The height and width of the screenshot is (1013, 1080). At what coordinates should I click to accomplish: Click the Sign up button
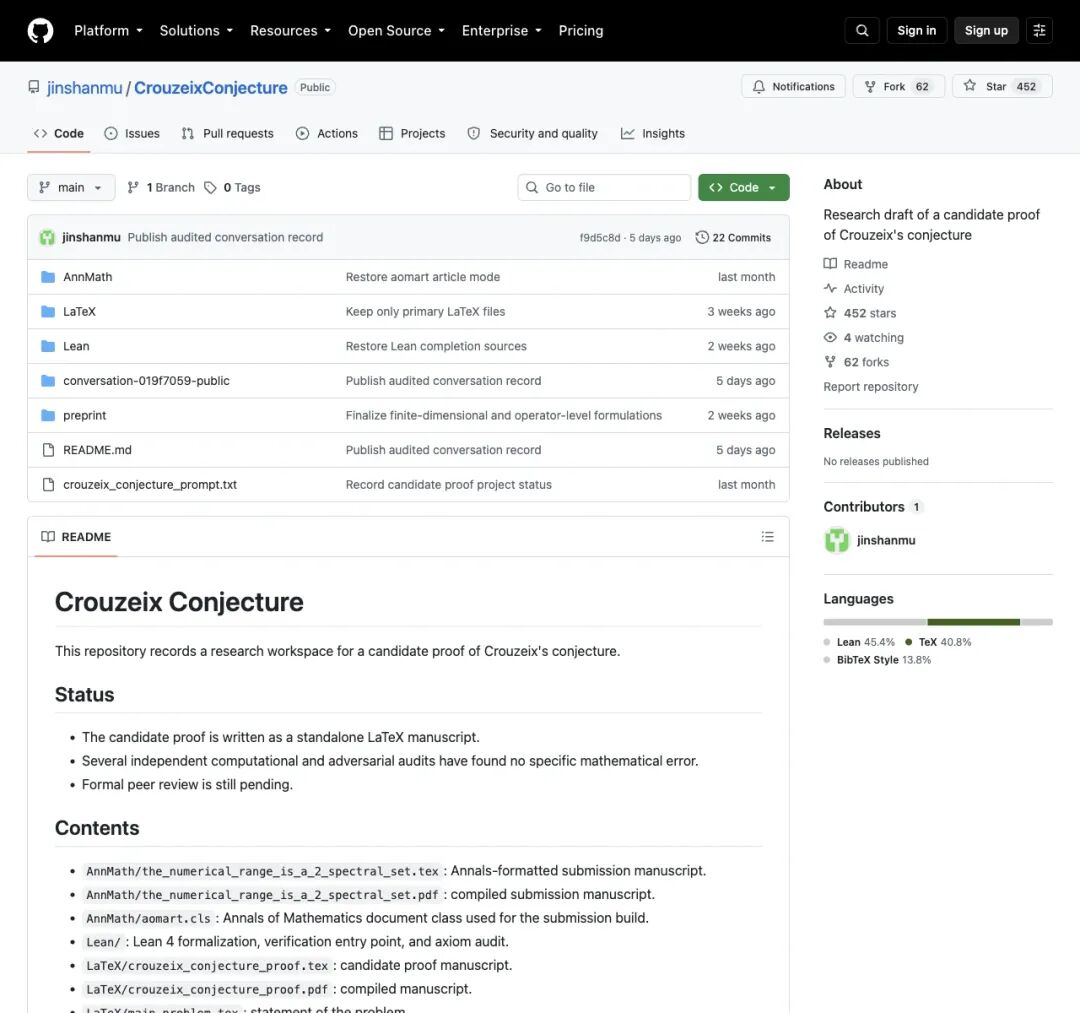click(x=986, y=30)
